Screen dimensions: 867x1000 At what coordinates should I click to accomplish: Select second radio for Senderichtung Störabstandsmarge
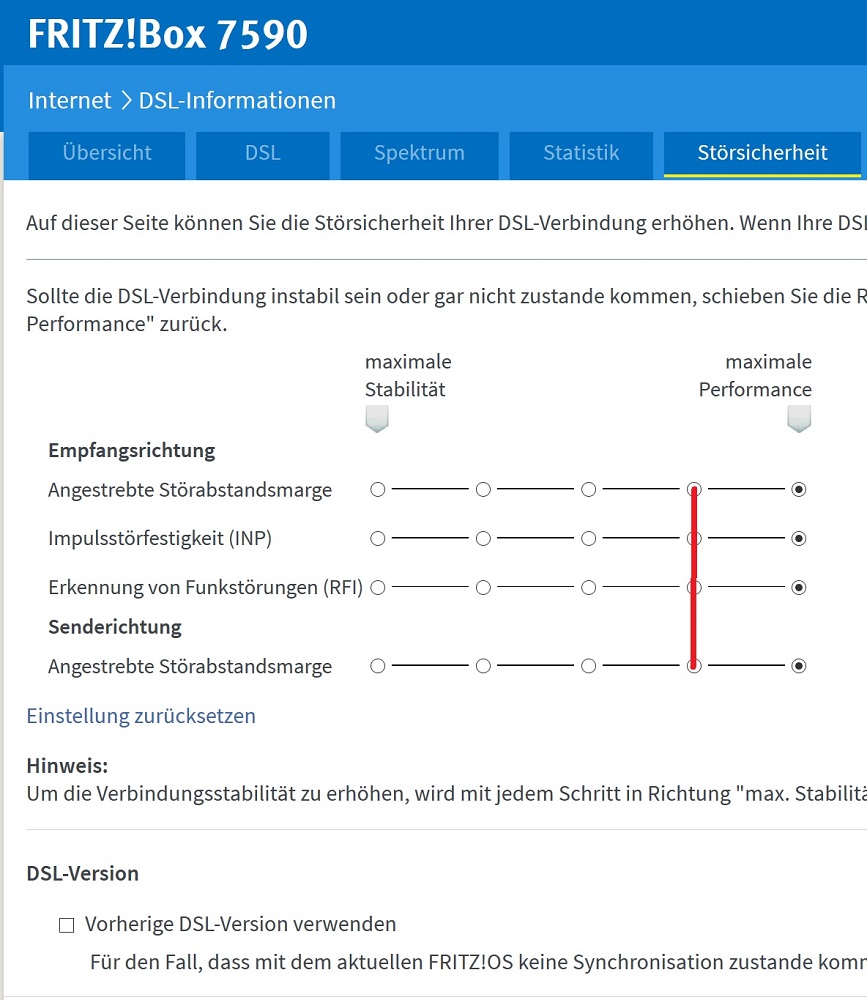[x=483, y=666]
